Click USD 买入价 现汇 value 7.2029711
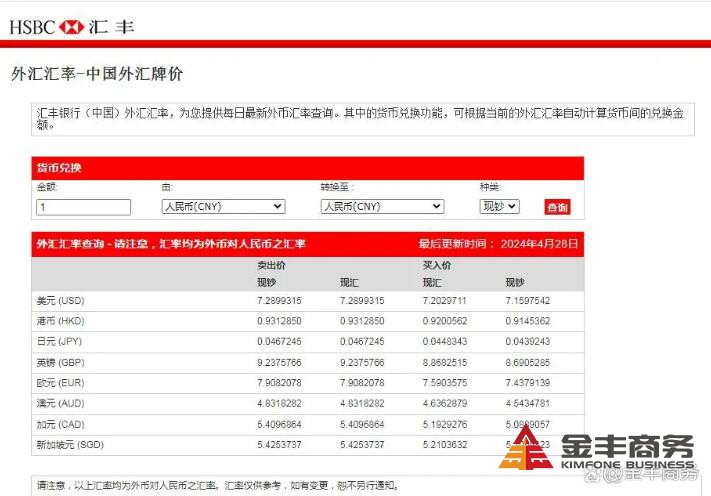 click(444, 301)
